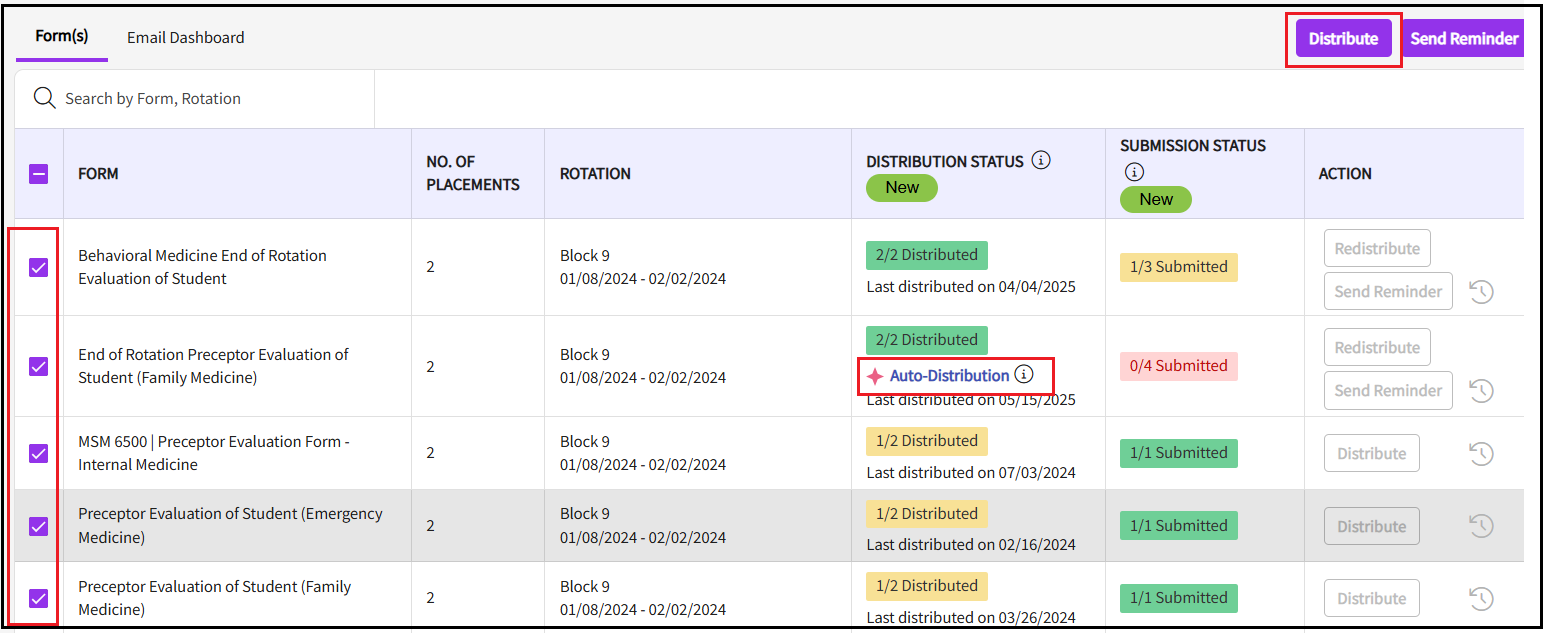Image resolution: width=1544 pixels, height=633 pixels.
Task: Uncheck MSM 6500 Preceptor Evaluation checkbox
Action: [x=38, y=453]
